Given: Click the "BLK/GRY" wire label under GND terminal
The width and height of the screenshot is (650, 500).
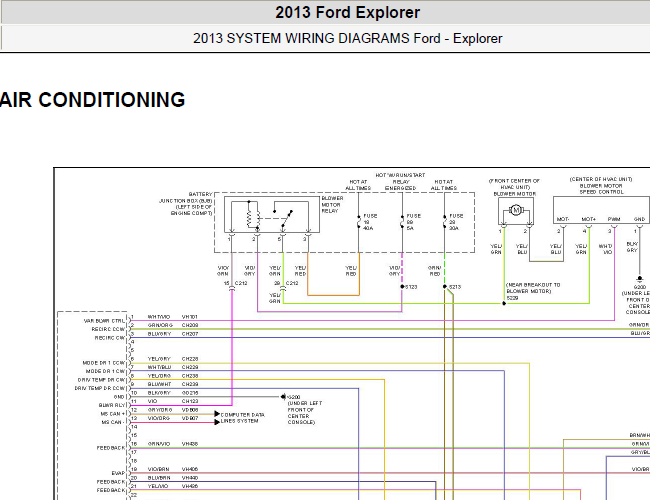Looking at the screenshot, I should point(632,247).
